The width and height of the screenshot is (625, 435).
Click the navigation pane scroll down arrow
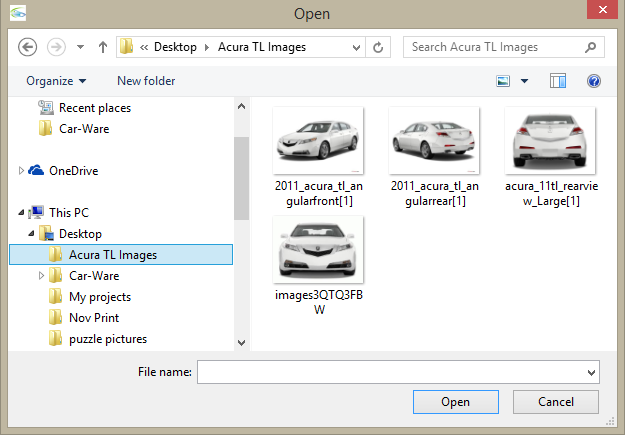pyautogui.click(x=242, y=342)
